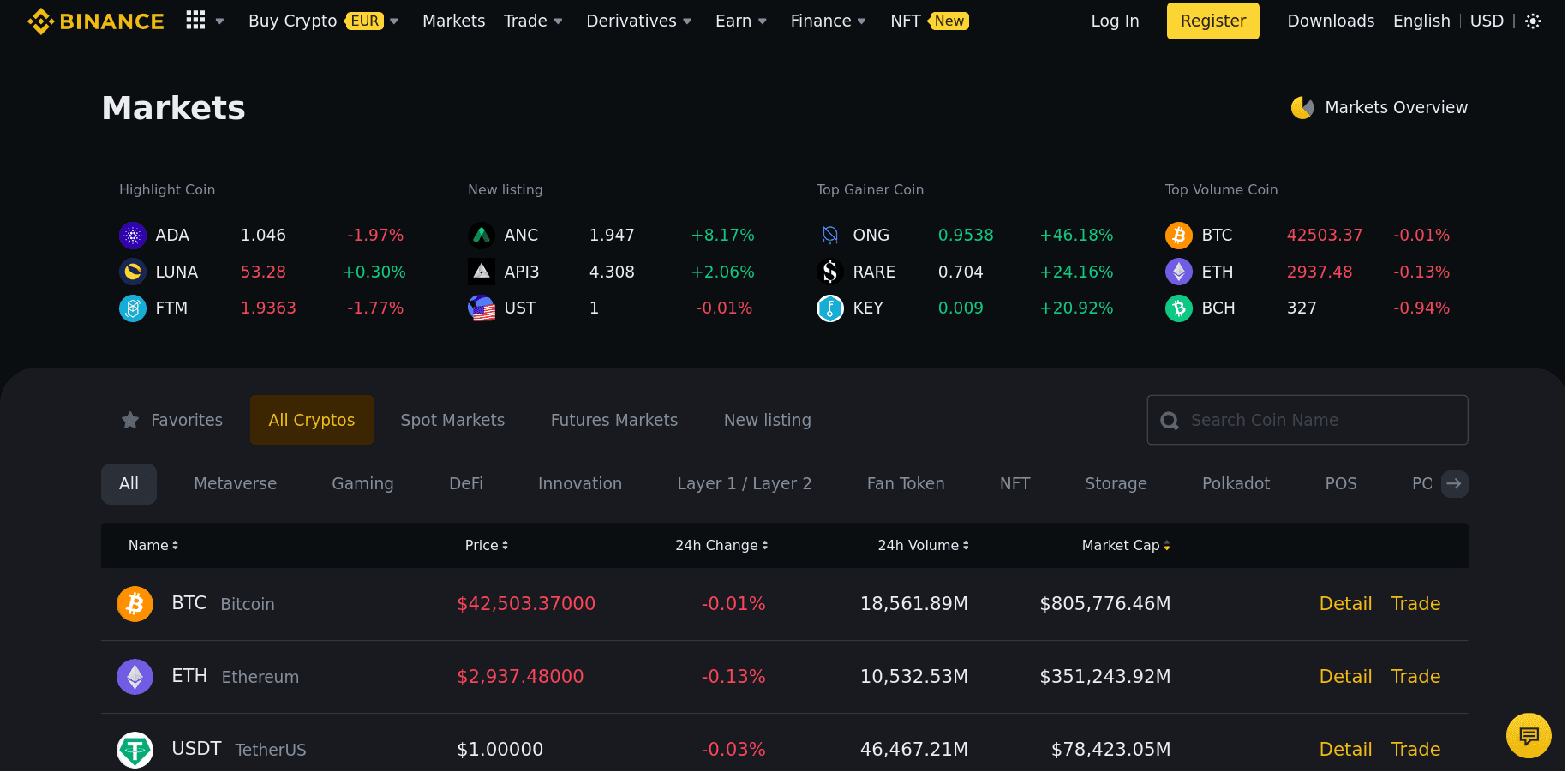Click the Register button

[1213, 21]
